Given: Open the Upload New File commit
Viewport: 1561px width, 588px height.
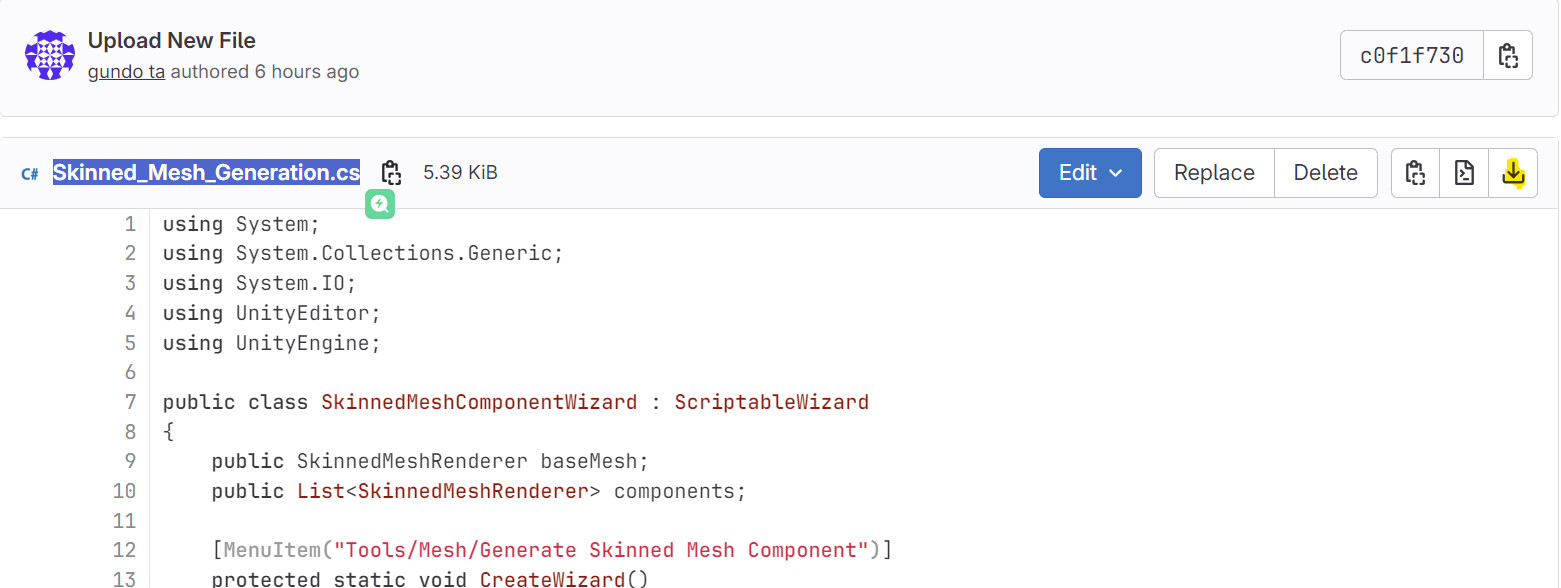Looking at the screenshot, I should click(x=172, y=41).
